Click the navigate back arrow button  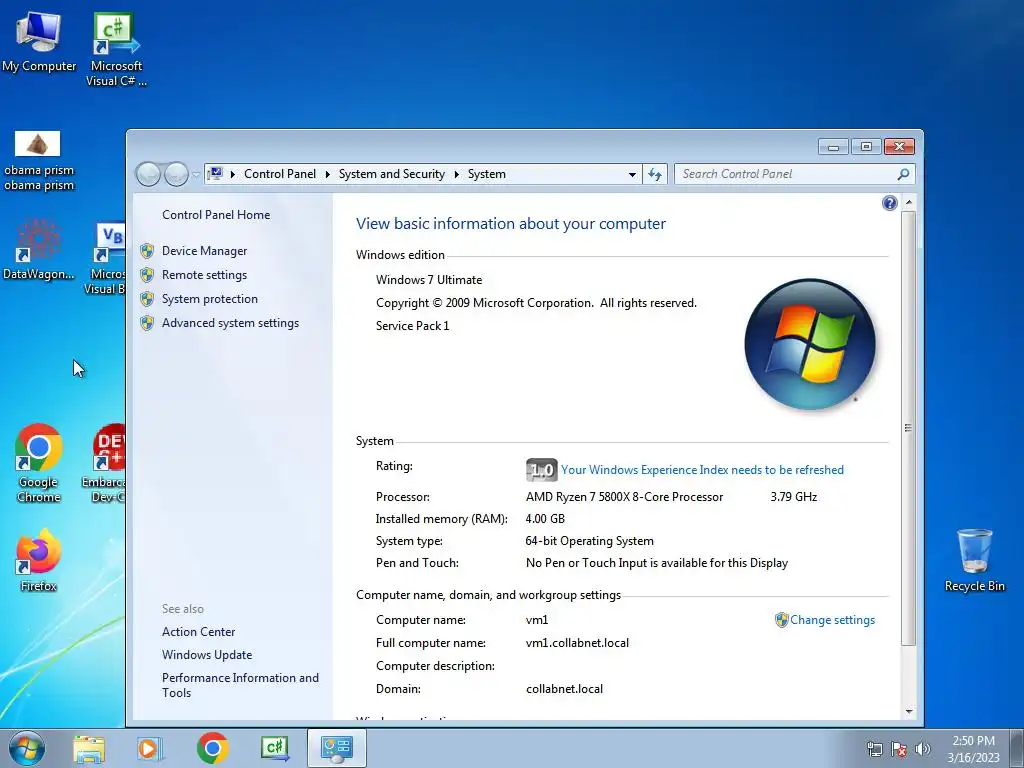point(148,174)
